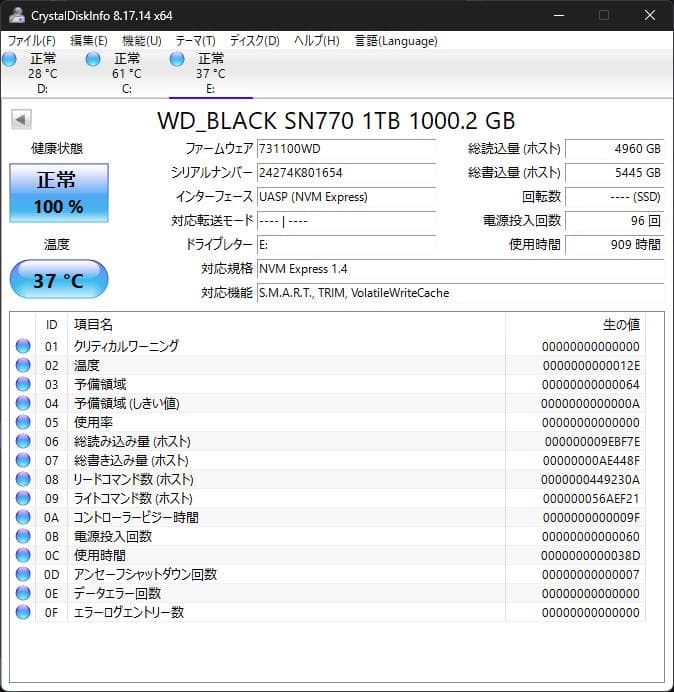Open the ディスク(D) menu
The width and height of the screenshot is (674, 692).
tap(255, 41)
